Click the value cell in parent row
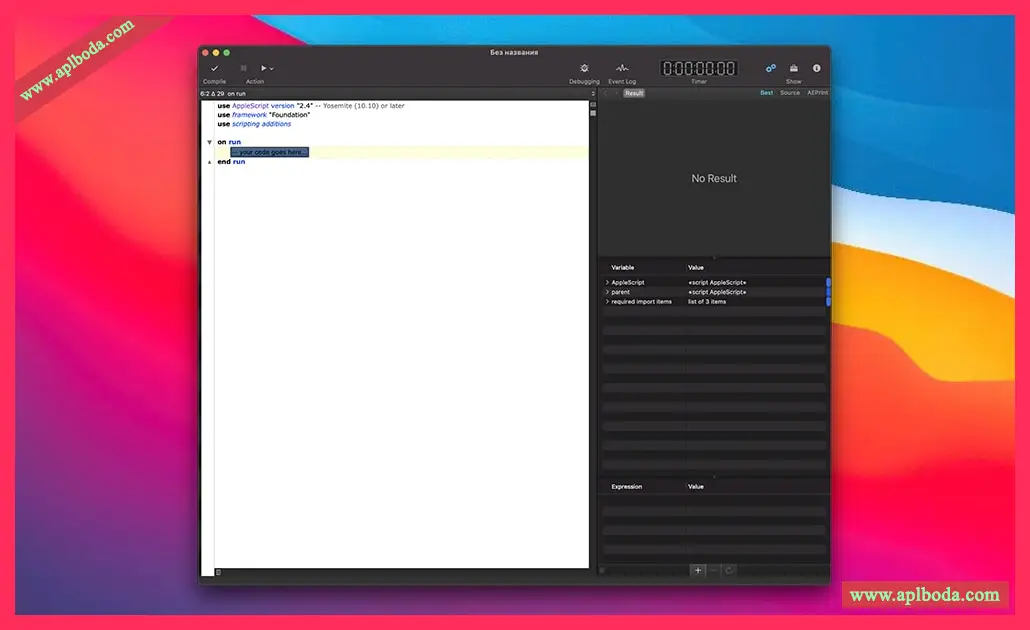1030x630 pixels. (x=717, y=292)
